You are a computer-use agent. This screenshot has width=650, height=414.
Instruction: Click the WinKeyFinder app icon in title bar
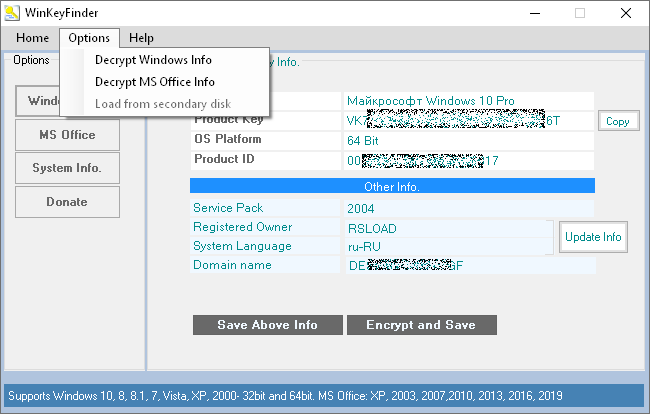(x=12, y=13)
